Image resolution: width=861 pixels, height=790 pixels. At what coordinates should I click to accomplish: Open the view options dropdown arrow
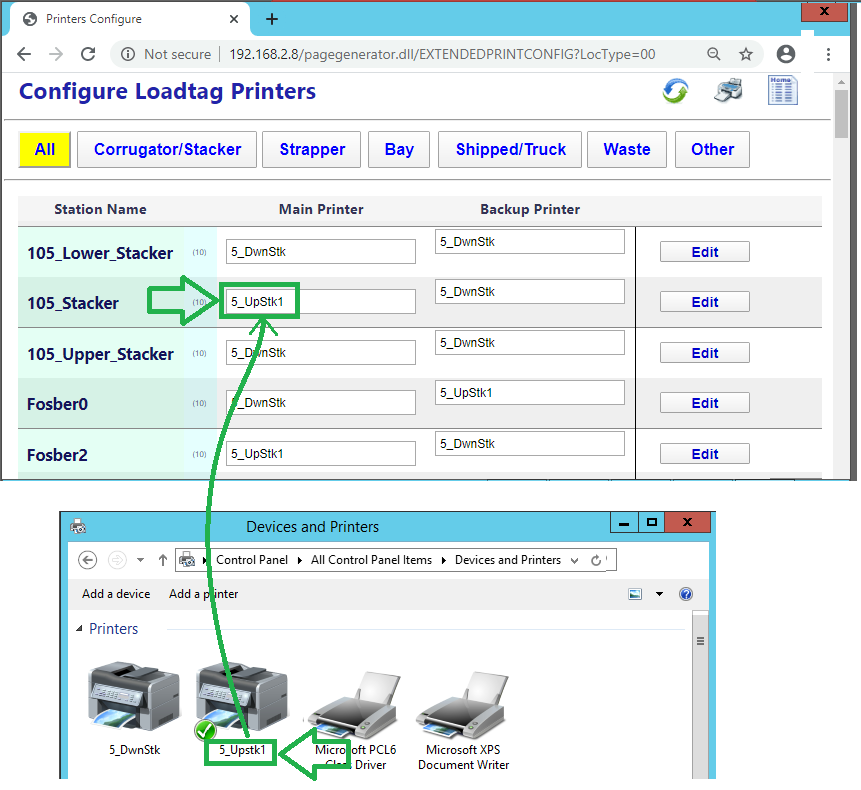point(659,594)
